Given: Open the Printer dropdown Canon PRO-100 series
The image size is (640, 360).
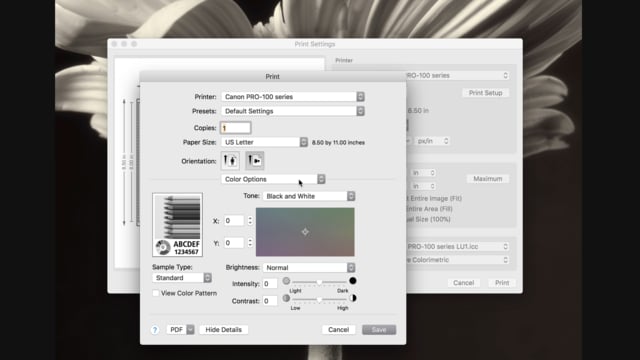Looking at the screenshot, I should point(293,97).
